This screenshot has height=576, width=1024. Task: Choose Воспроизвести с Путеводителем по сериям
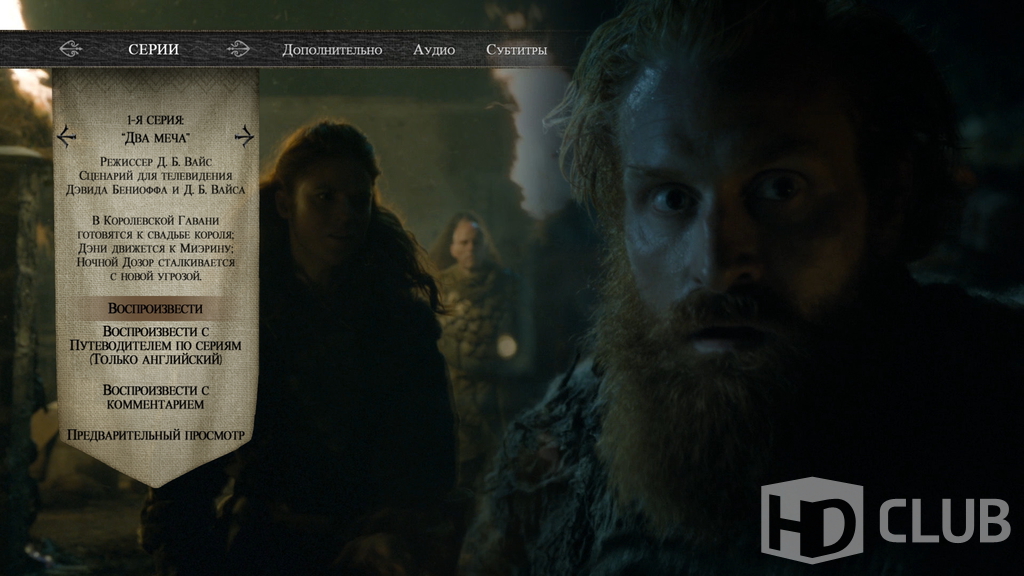click(155, 345)
